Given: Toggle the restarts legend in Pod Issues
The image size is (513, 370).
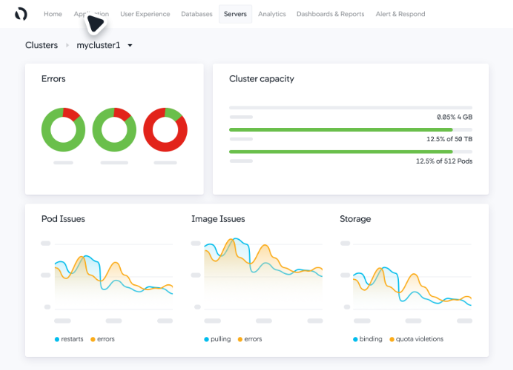Looking at the screenshot, I should 69,339.
